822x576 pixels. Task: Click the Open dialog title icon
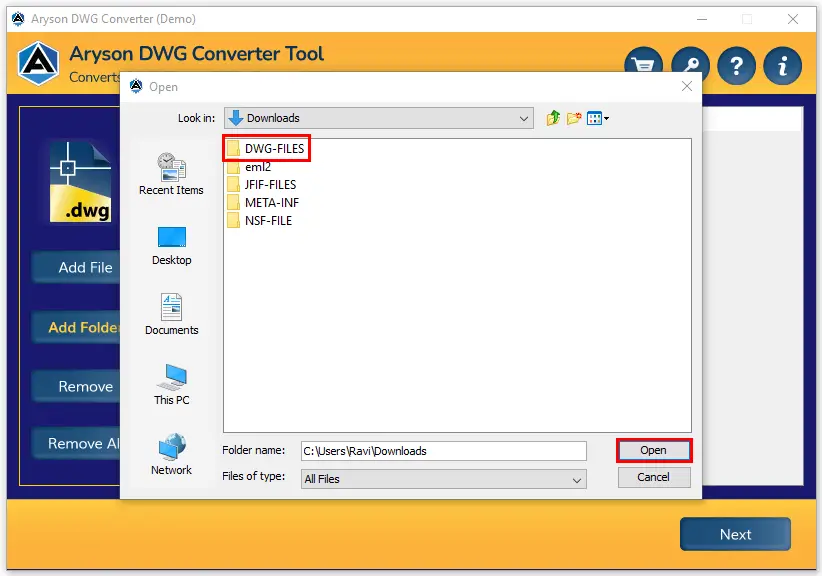(136, 86)
